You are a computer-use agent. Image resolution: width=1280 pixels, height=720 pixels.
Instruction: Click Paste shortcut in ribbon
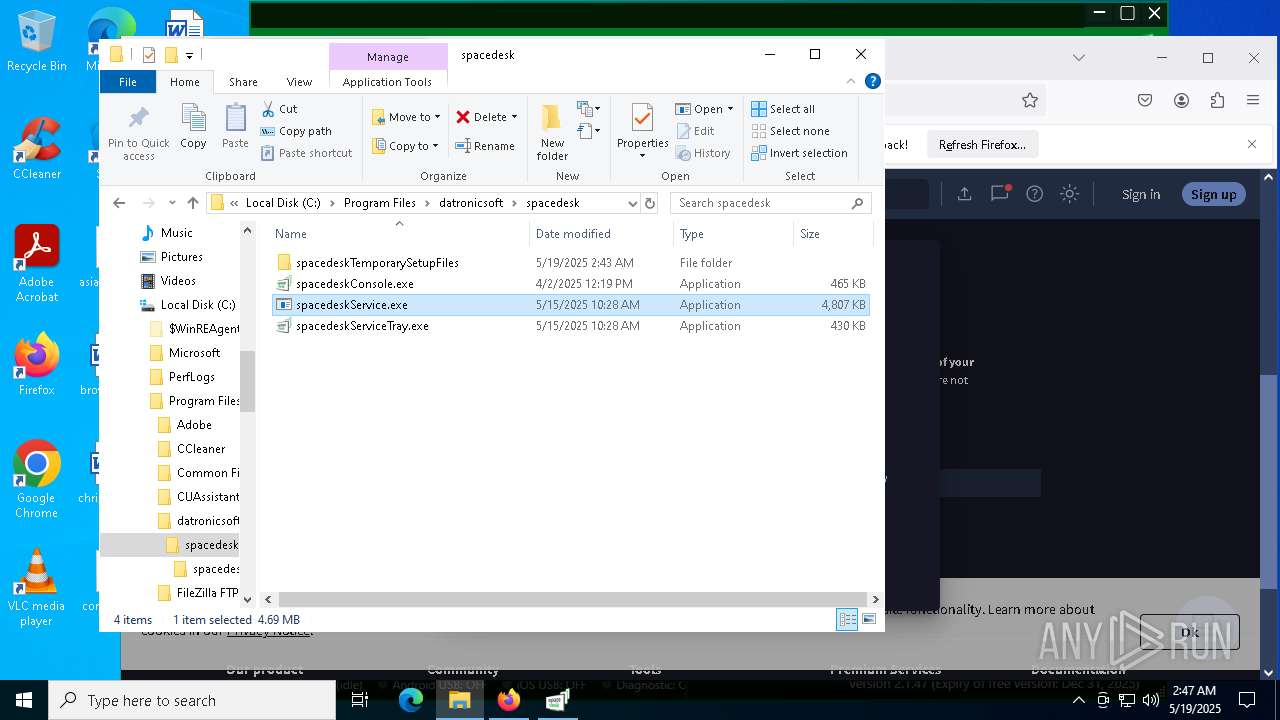point(306,153)
